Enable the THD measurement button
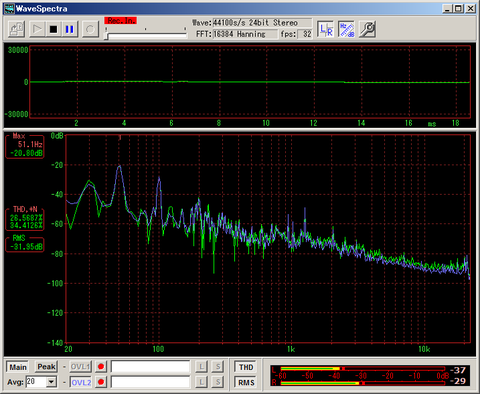This screenshot has width=480, height=394. point(246,367)
